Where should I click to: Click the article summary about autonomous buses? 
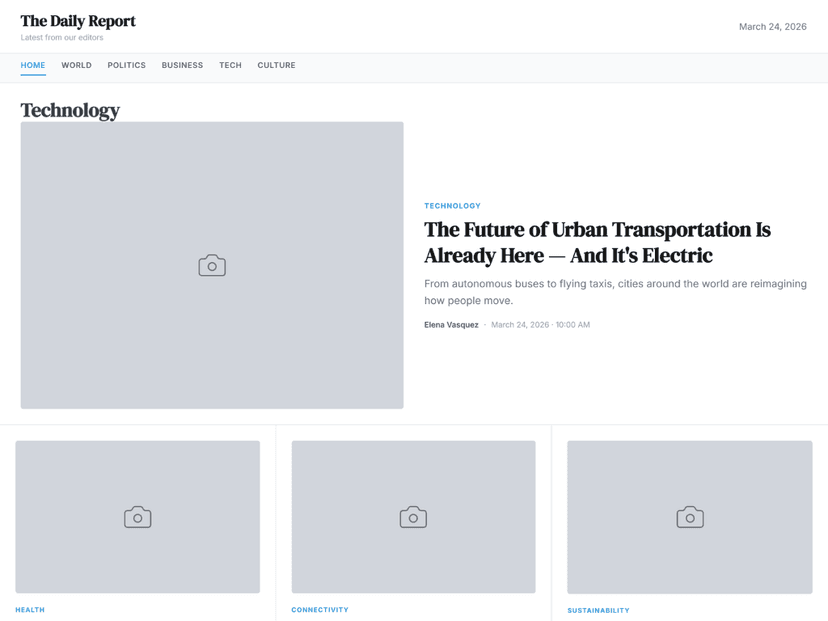(615, 292)
